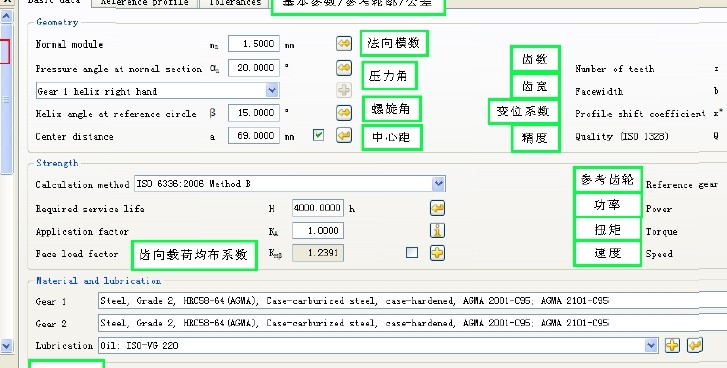This screenshot has width=727, height=368.
Task: Click the Strength group heading
Action: [x=57, y=163]
